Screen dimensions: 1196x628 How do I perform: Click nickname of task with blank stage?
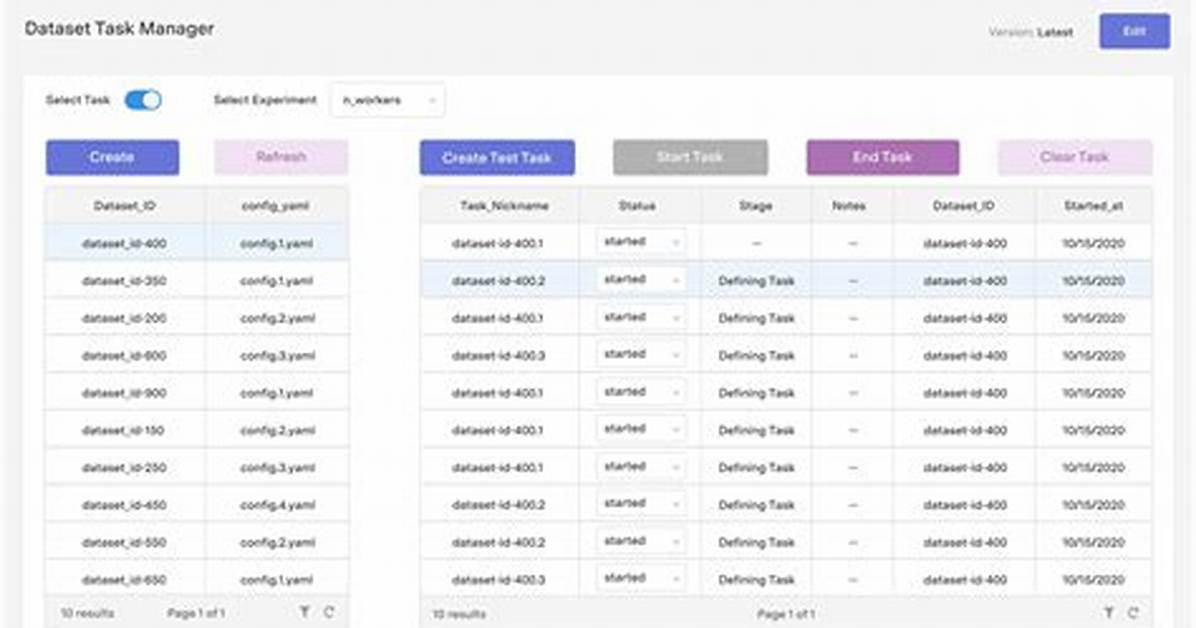pyautogui.click(x=497, y=243)
